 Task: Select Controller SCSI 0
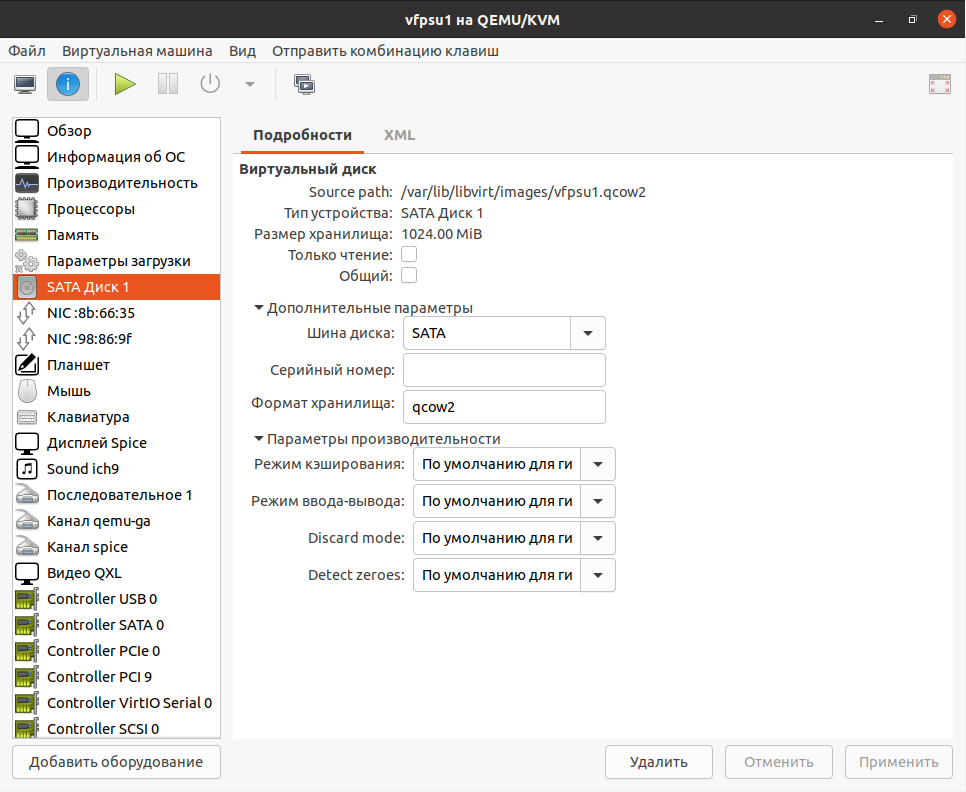click(116, 729)
